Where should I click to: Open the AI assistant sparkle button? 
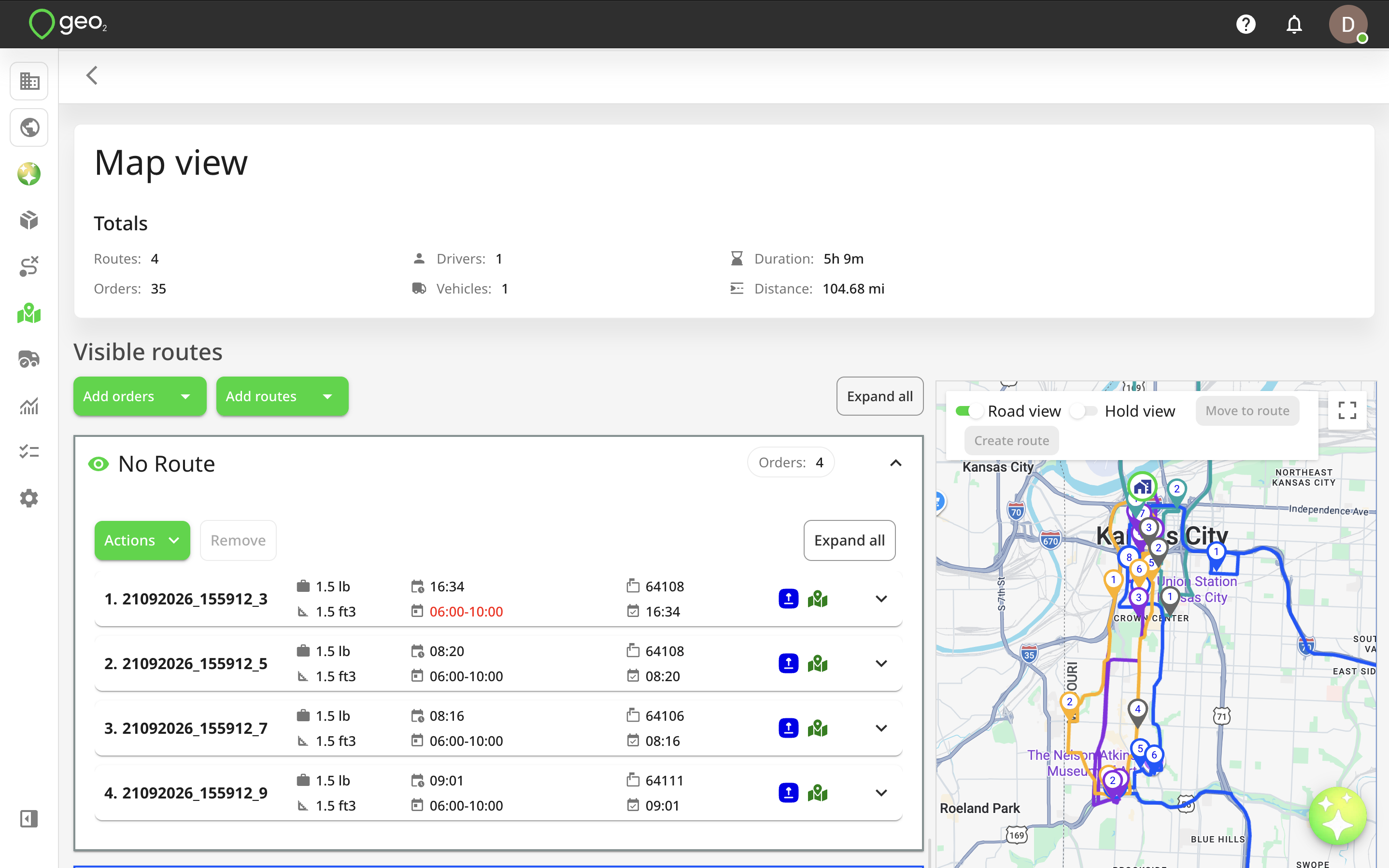tap(1337, 816)
